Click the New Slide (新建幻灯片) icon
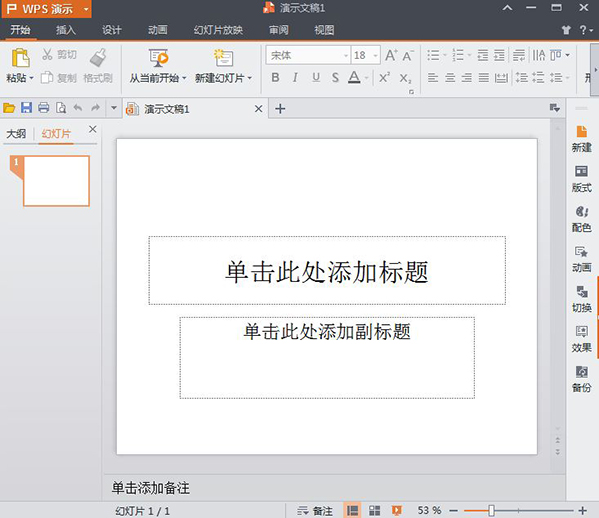Screen dimensions: 599x518 [x=223, y=58]
